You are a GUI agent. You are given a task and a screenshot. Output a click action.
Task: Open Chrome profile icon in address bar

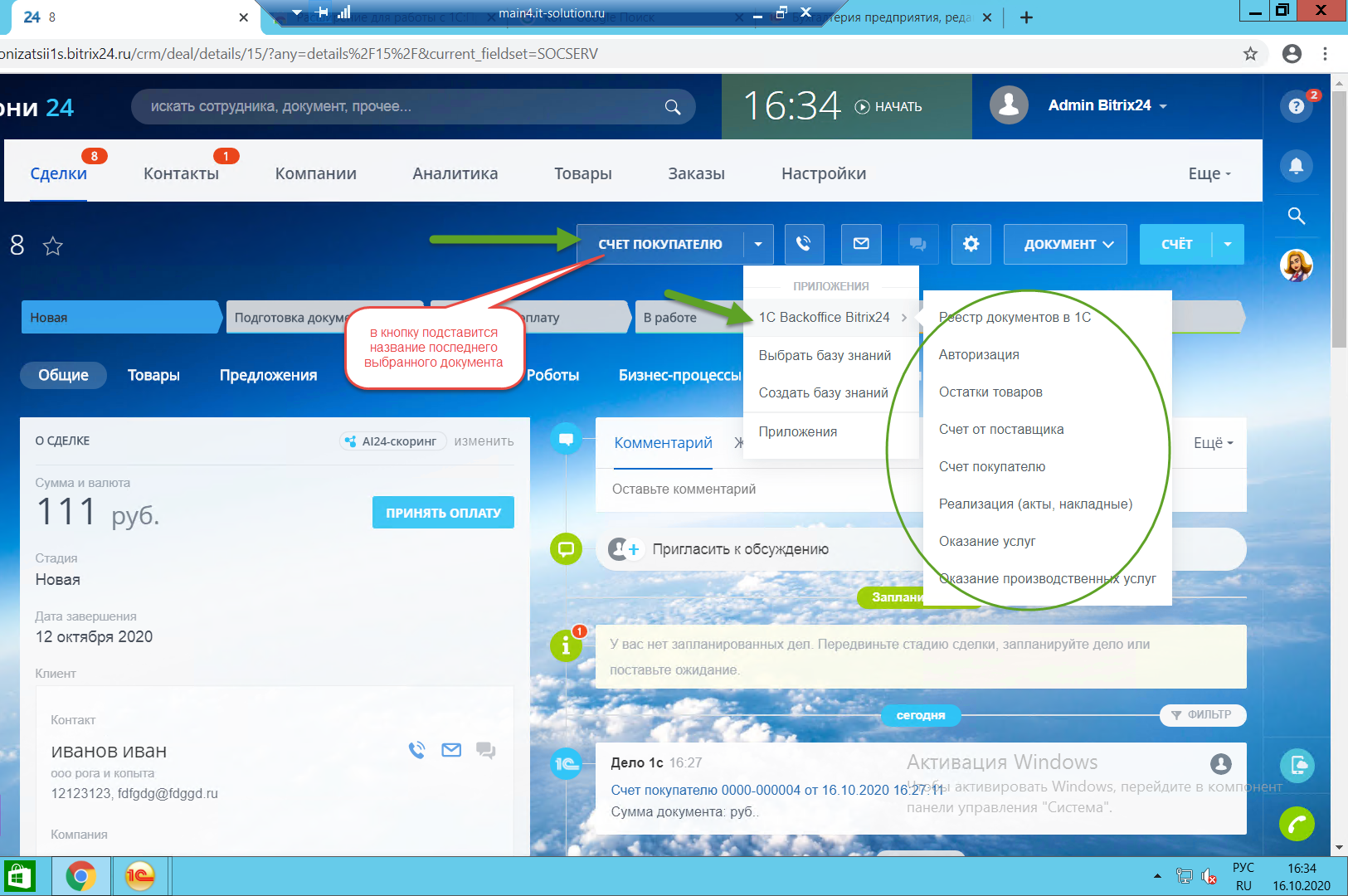pos(1292,54)
